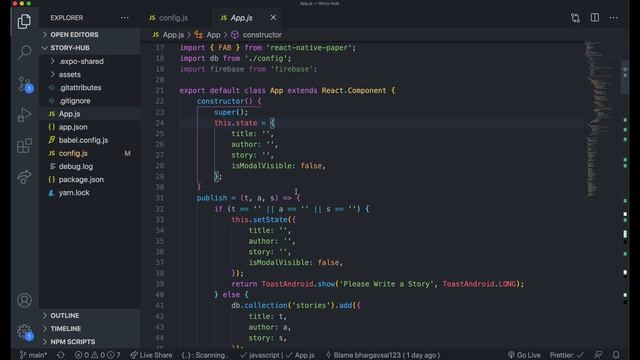Click the javascript language status item
Viewport: 640px width, 360px height.
pyautogui.click(x=260, y=355)
